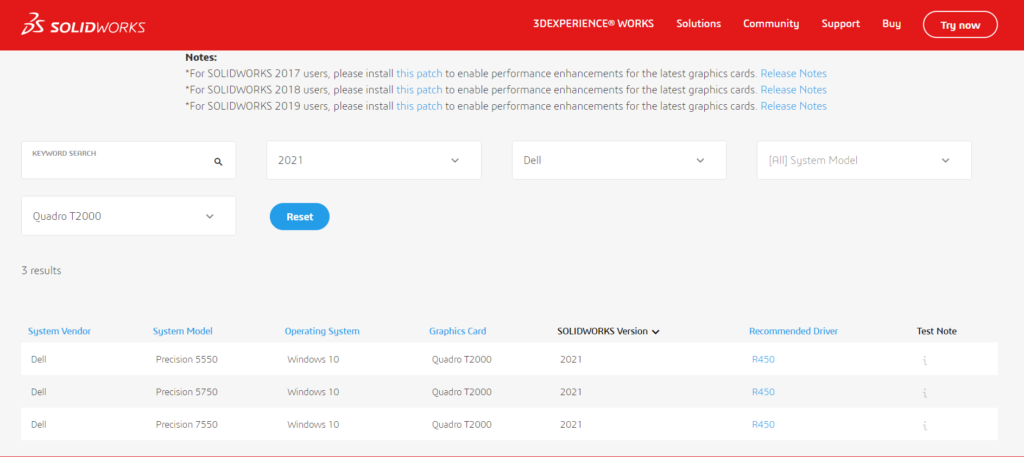Image resolution: width=1024 pixels, height=457 pixels.
Task: Click 2021 in the Precision 5550 row
Action: tap(571, 359)
